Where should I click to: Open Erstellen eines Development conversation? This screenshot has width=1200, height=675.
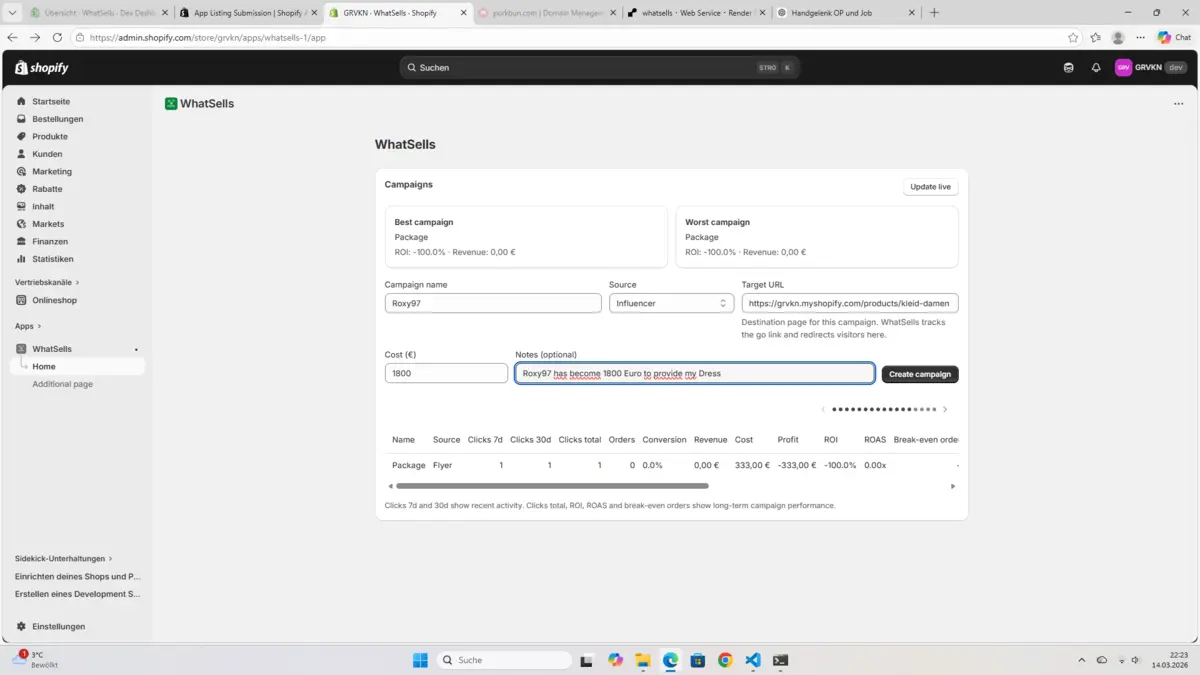pos(78,594)
